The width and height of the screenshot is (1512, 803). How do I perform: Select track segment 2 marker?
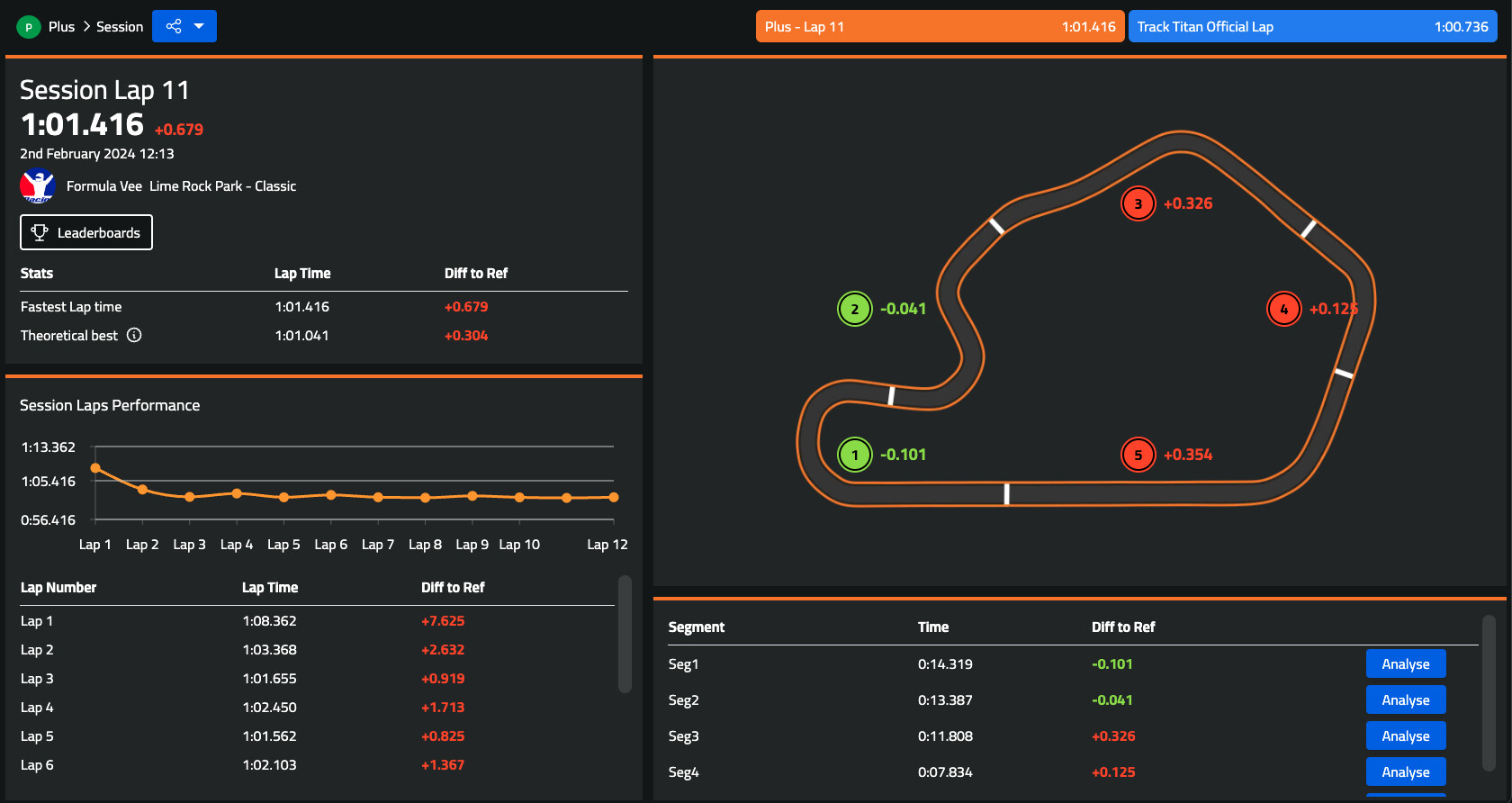tap(854, 309)
